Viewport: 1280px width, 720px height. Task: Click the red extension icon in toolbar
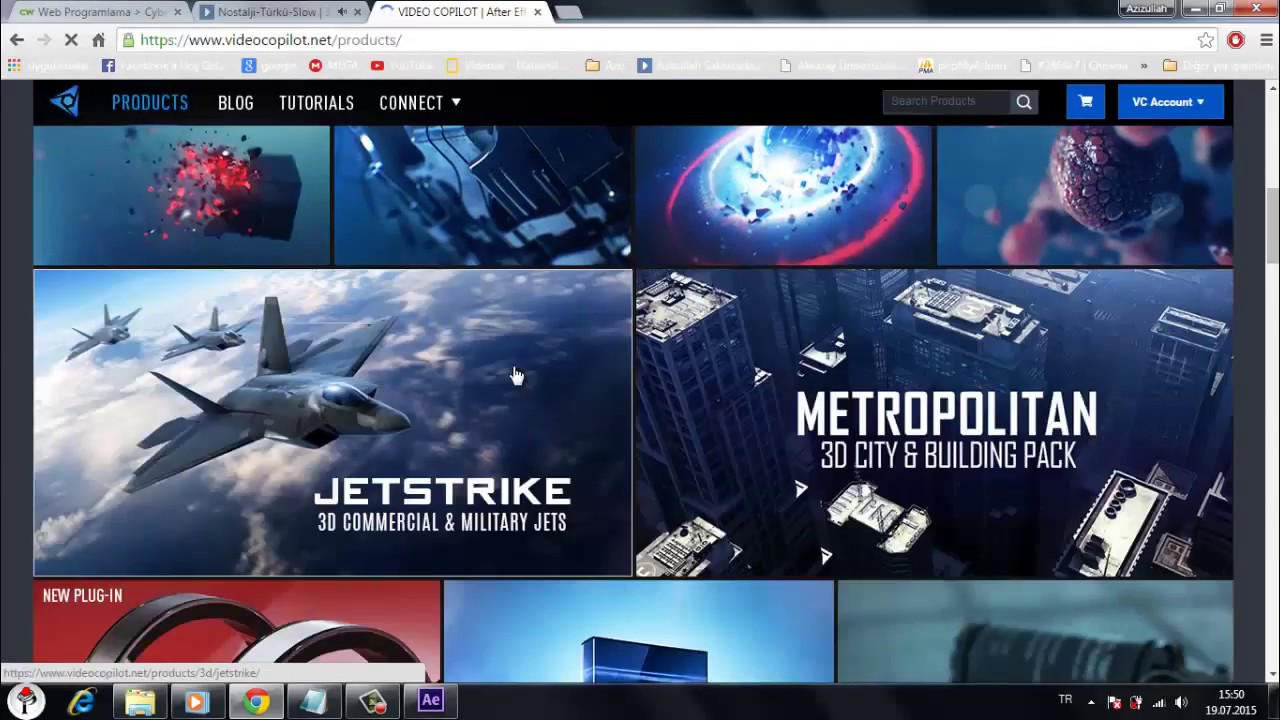(x=1236, y=40)
